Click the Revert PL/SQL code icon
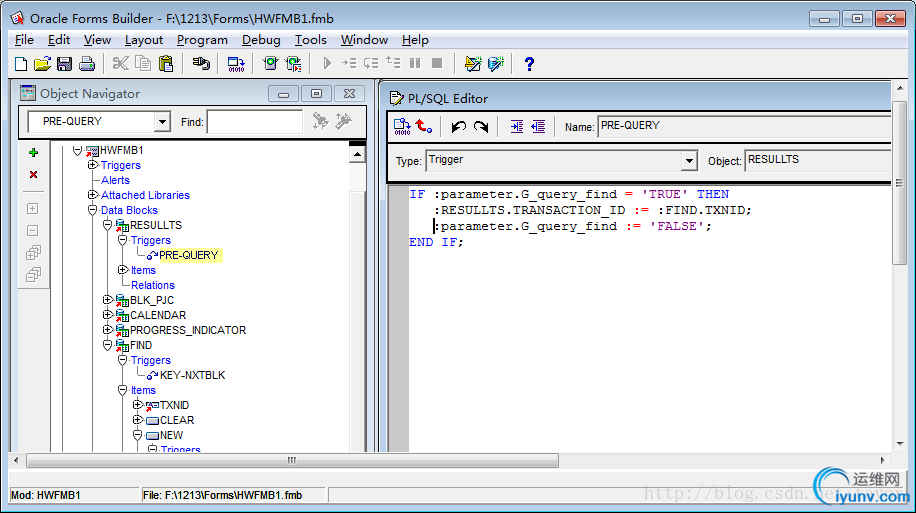The height and width of the screenshot is (513, 916). click(424, 126)
